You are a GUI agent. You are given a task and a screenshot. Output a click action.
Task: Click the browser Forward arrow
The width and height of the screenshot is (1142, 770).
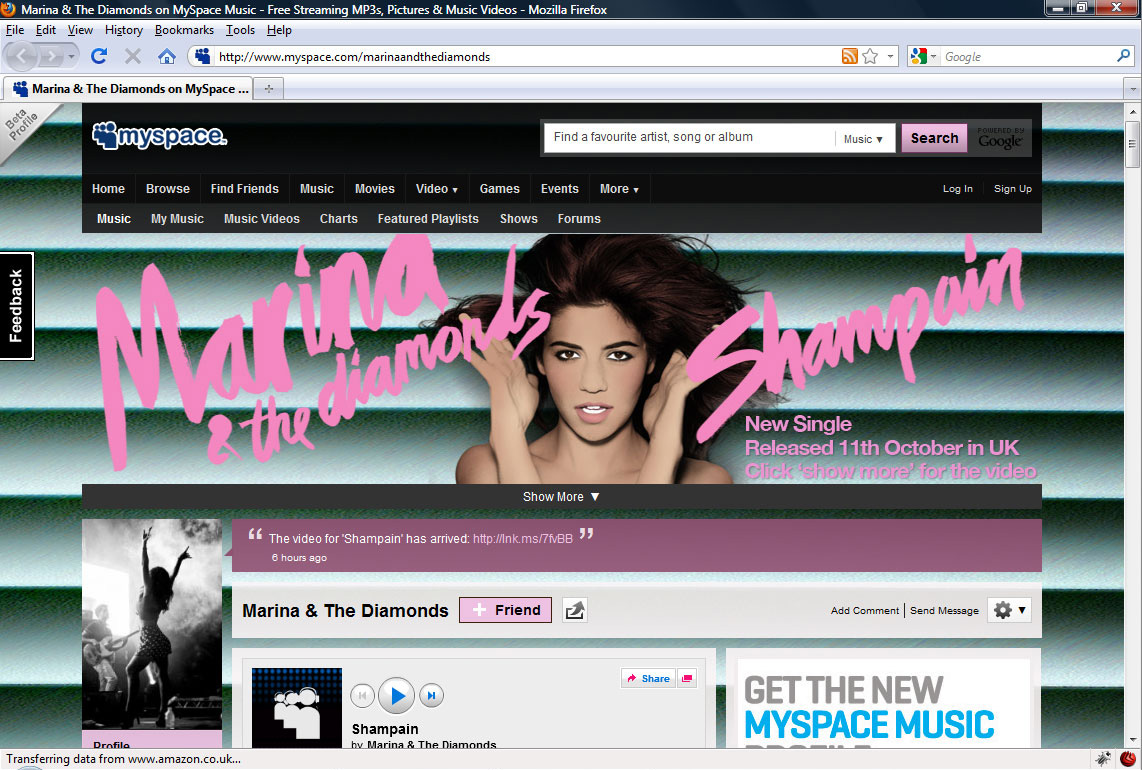51,56
